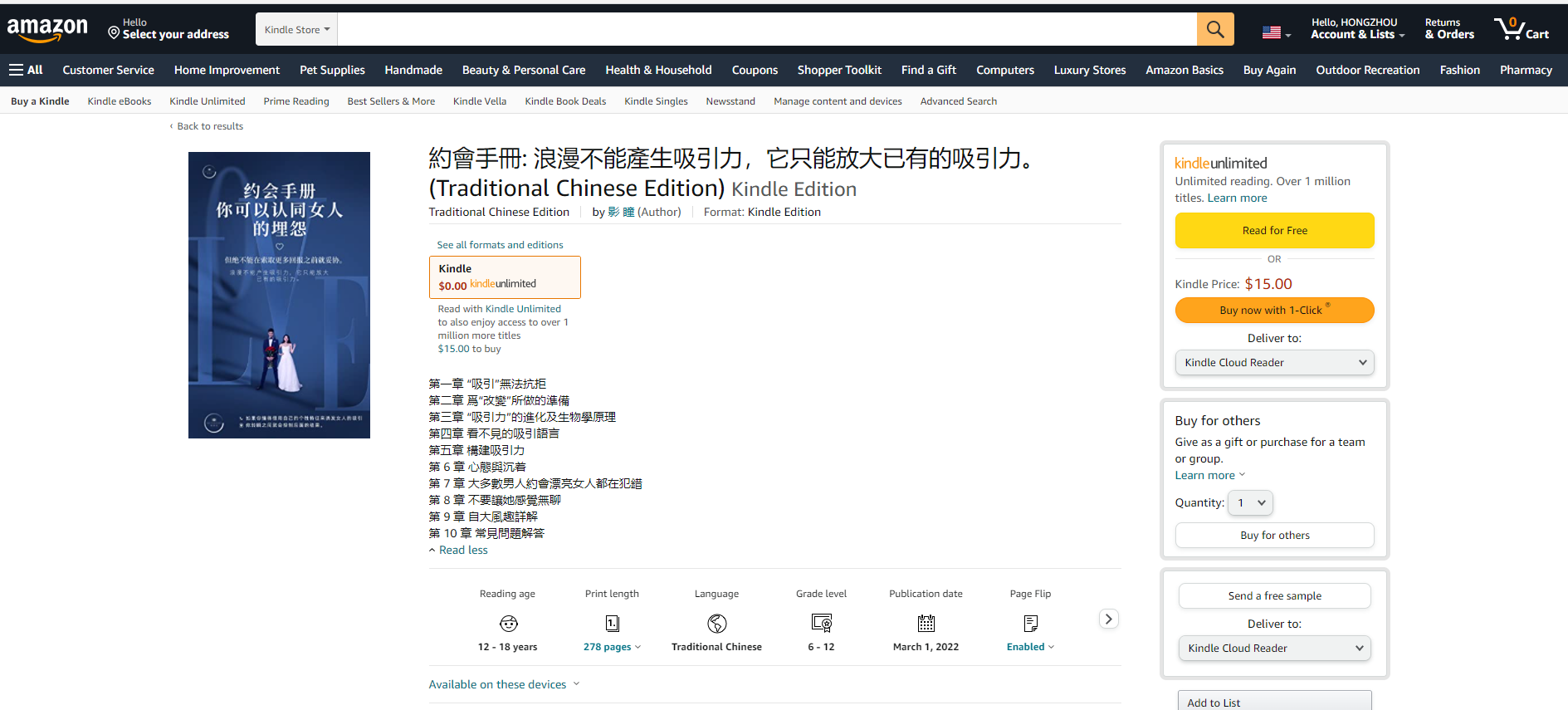Viewport: 1568px width, 710px height.
Task: Open Customer Service in the nav bar
Action: pos(108,70)
